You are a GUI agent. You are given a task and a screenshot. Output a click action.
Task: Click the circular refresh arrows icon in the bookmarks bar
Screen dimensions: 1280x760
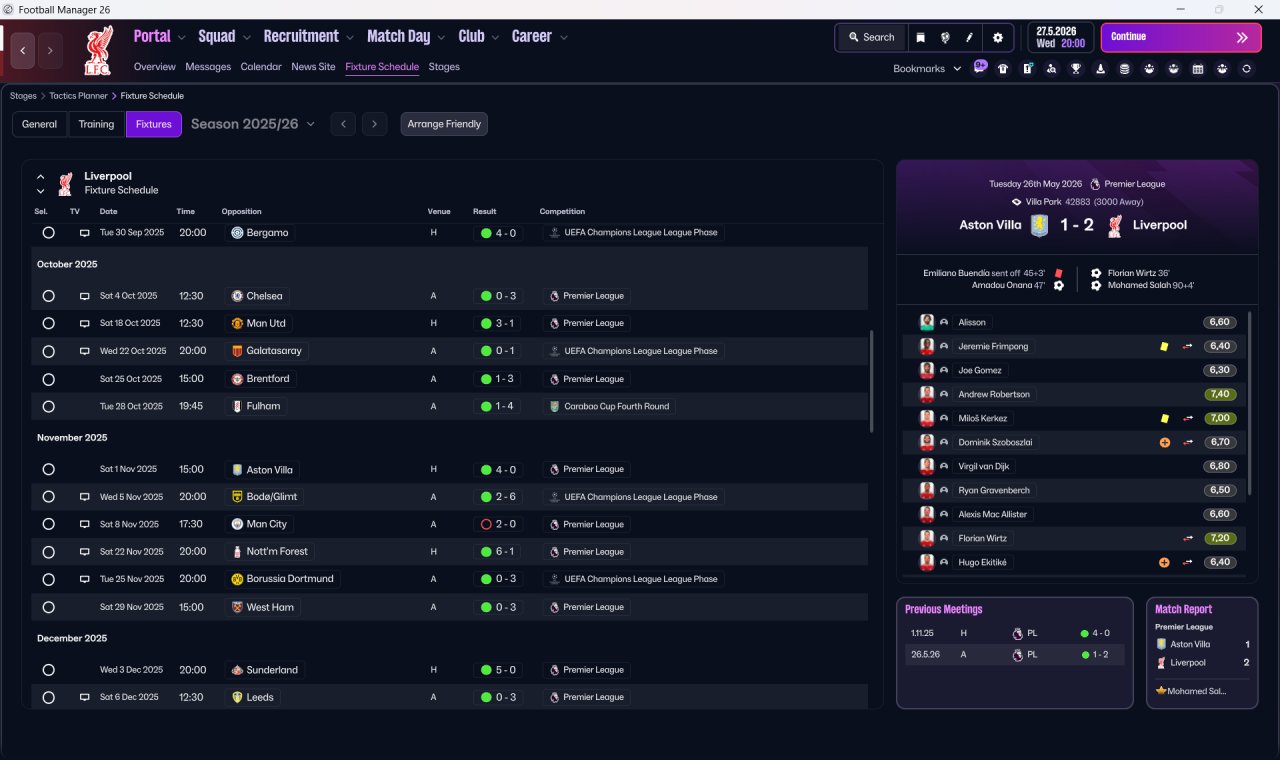click(1246, 69)
